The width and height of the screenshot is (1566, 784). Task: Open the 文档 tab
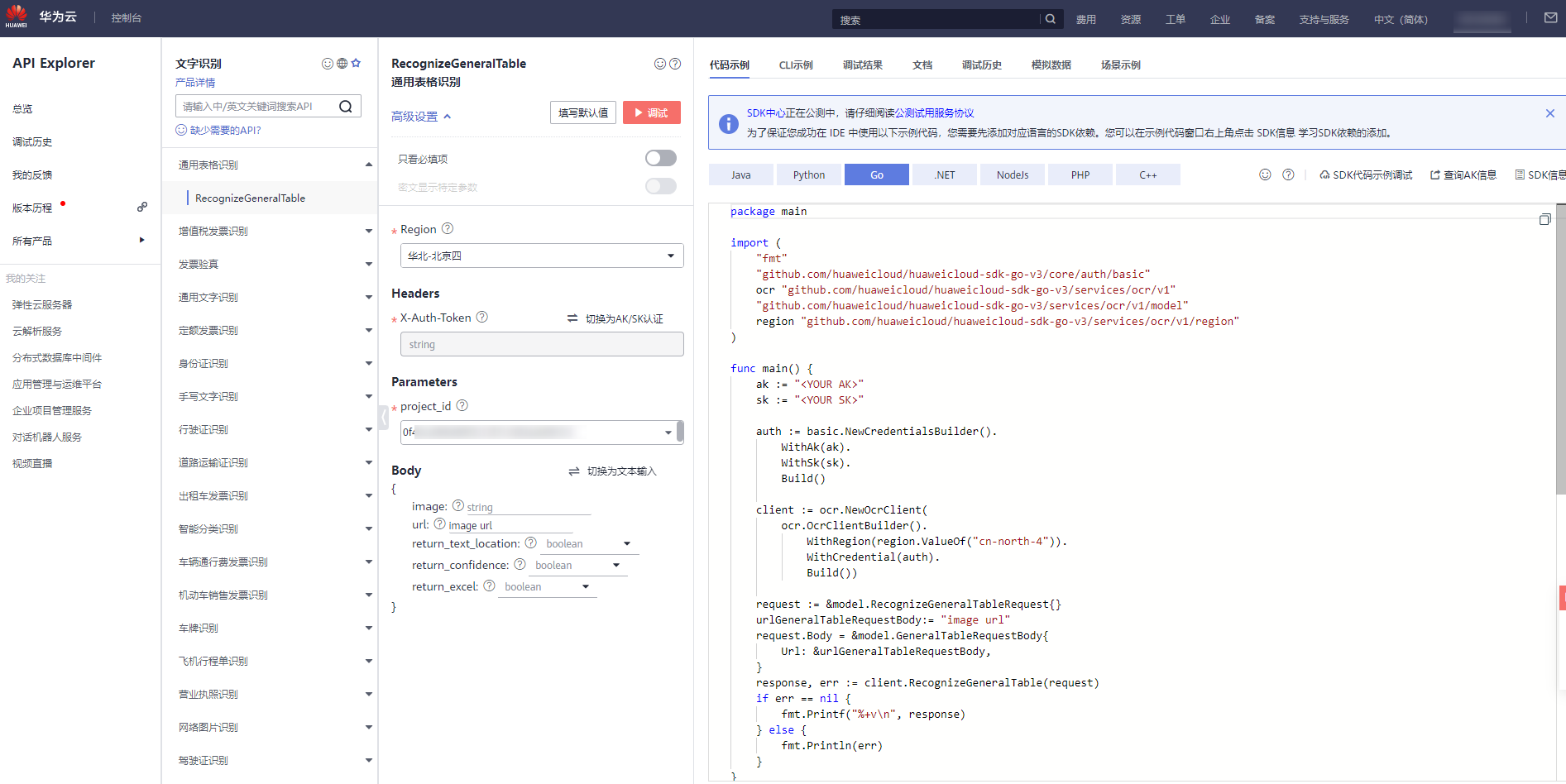(x=922, y=65)
